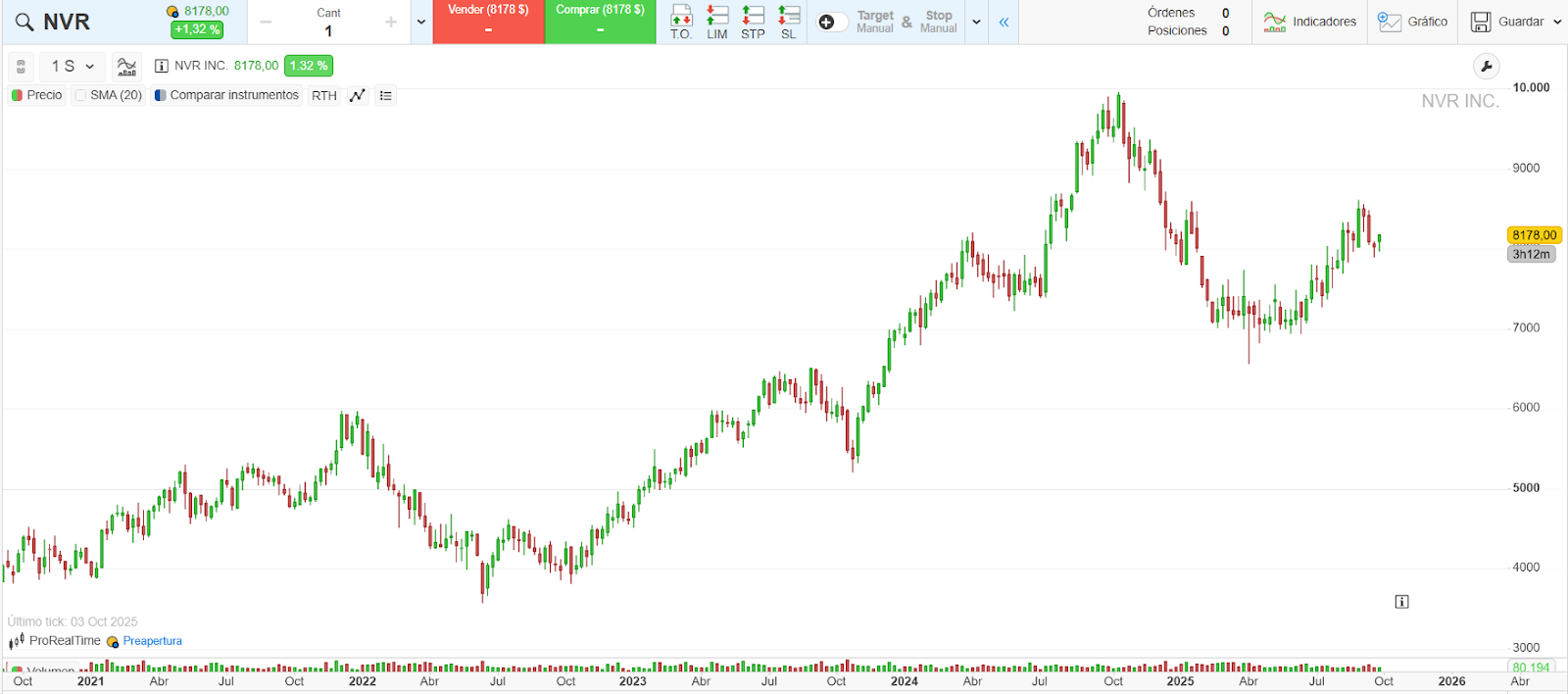Select the STP stop order icon

[x=753, y=22]
